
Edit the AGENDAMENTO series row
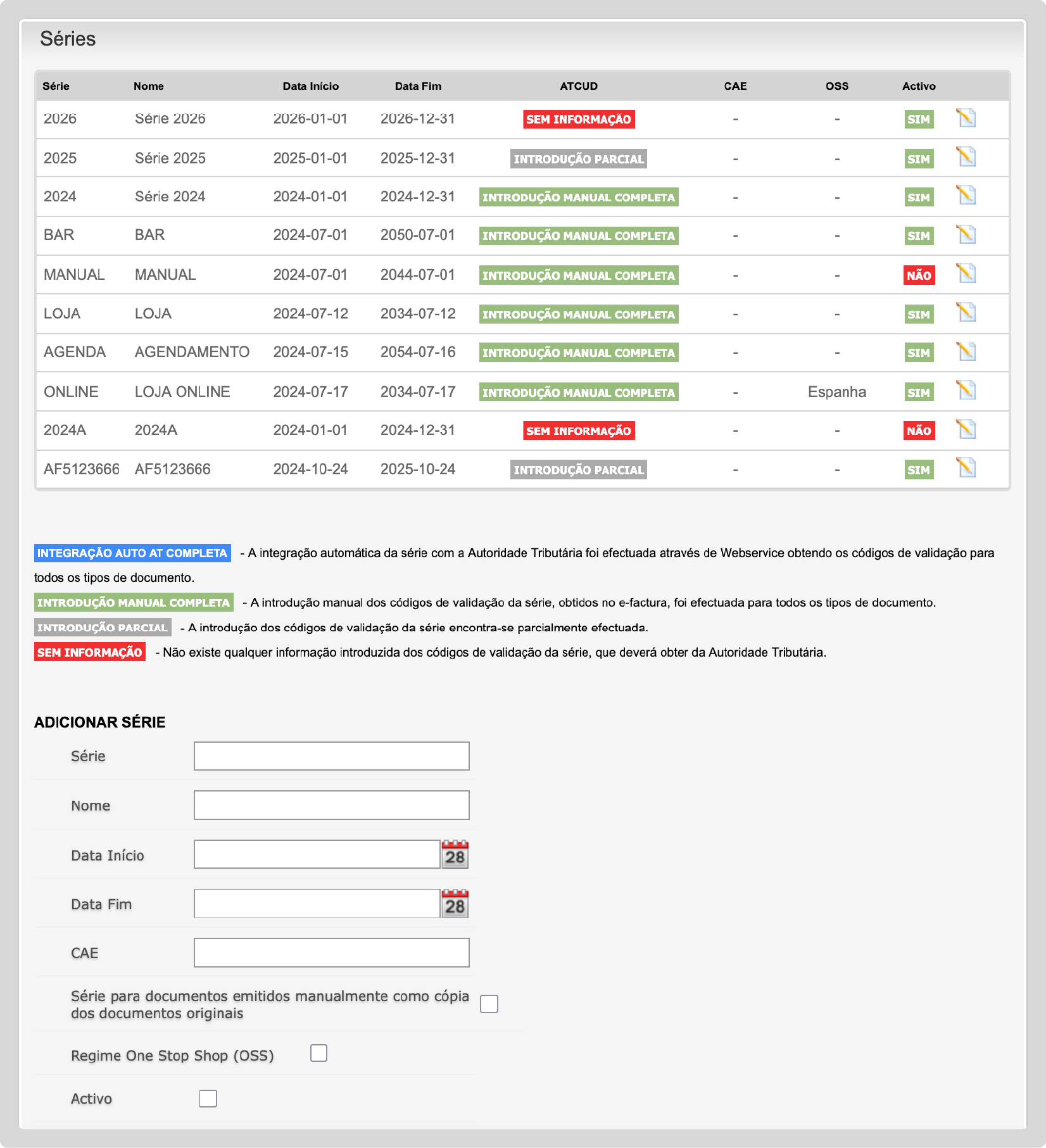click(x=966, y=352)
